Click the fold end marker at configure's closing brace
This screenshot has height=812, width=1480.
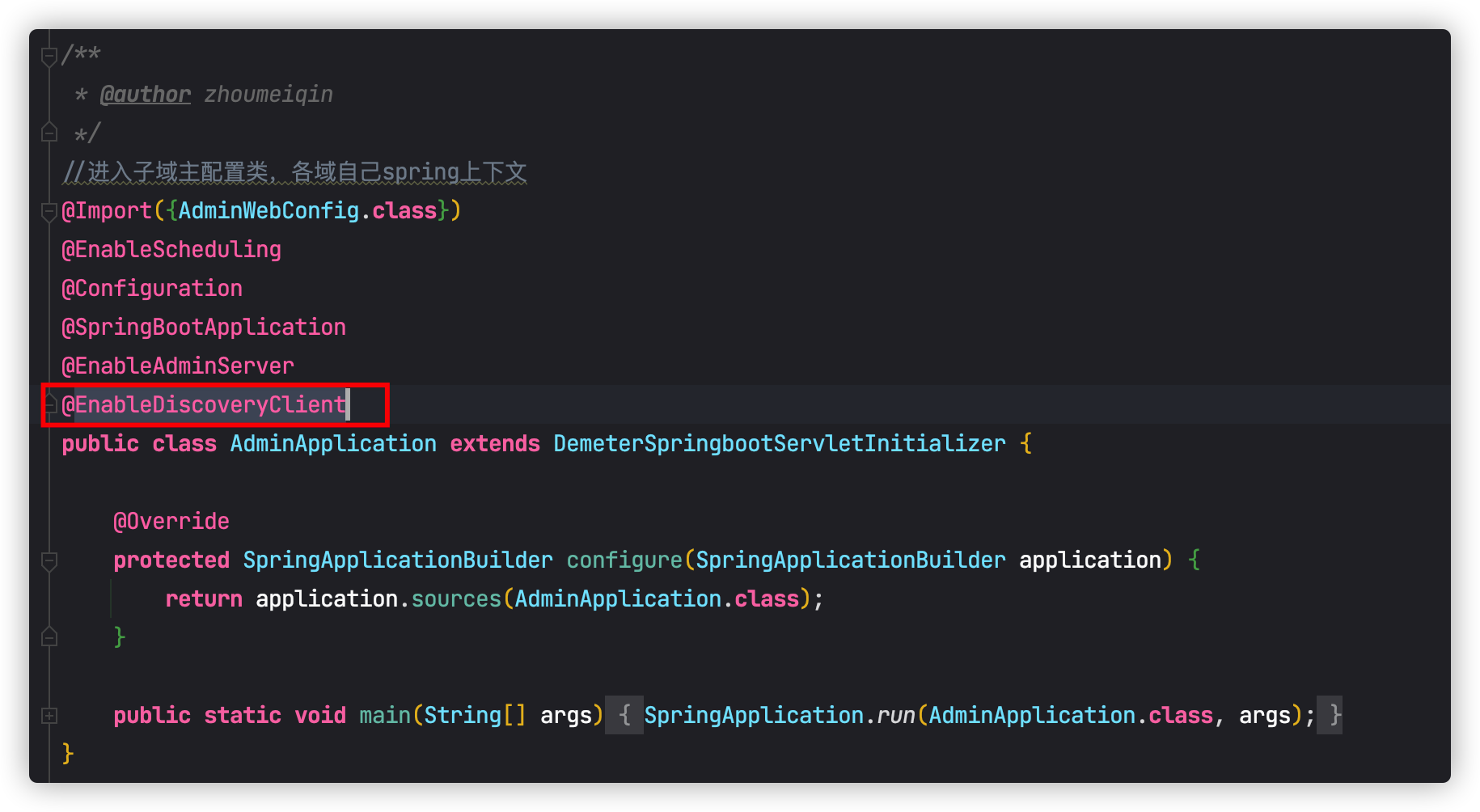point(49,637)
